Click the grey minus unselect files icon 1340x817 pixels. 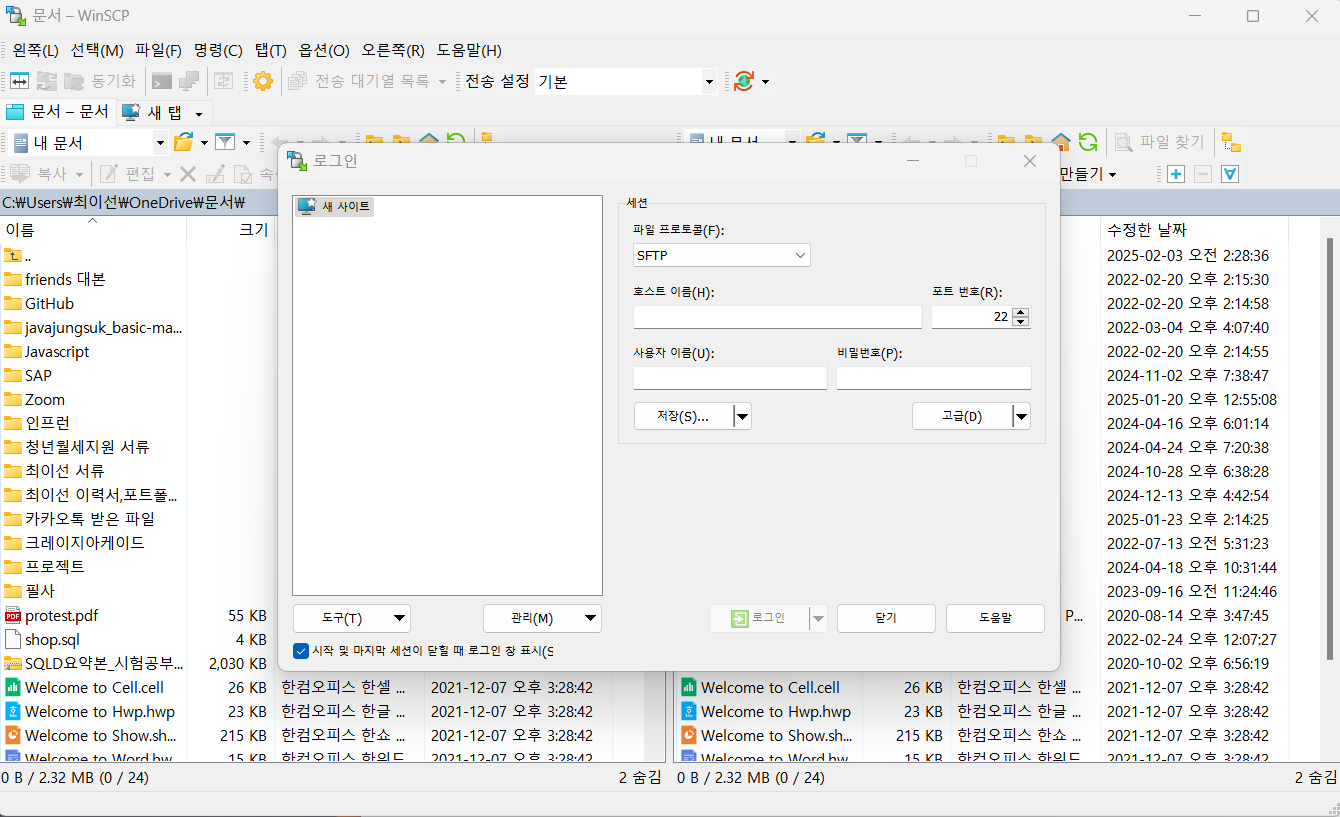coord(1203,174)
